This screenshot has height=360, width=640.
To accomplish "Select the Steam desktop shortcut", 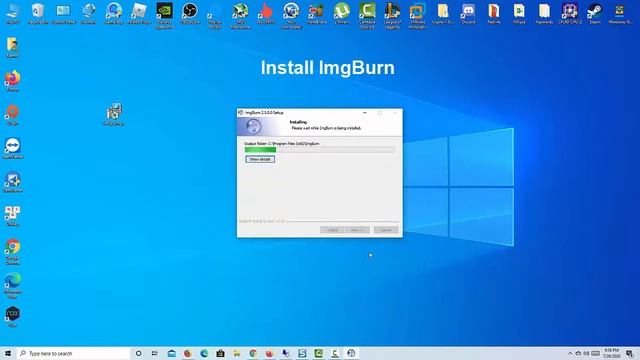I will [595, 13].
